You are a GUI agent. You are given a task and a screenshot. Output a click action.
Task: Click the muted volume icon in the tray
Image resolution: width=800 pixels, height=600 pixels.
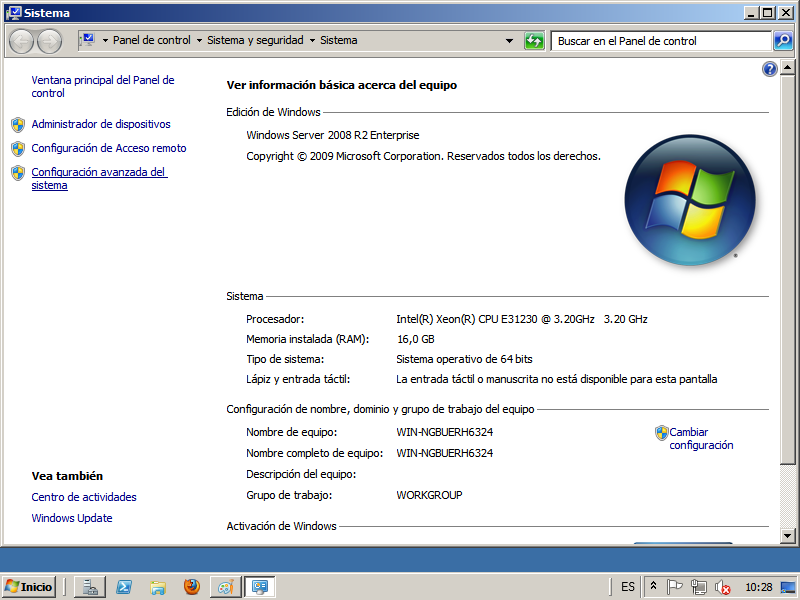tap(722, 587)
